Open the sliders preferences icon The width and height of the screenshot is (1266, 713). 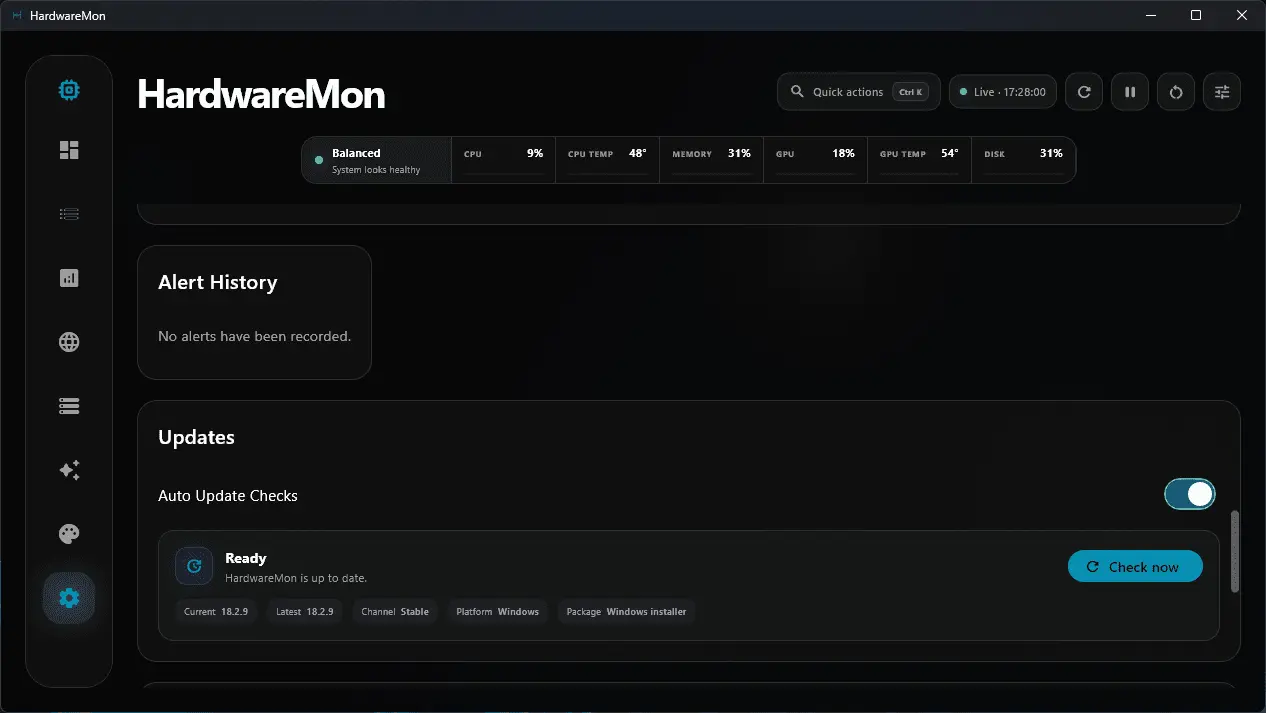tap(1222, 92)
